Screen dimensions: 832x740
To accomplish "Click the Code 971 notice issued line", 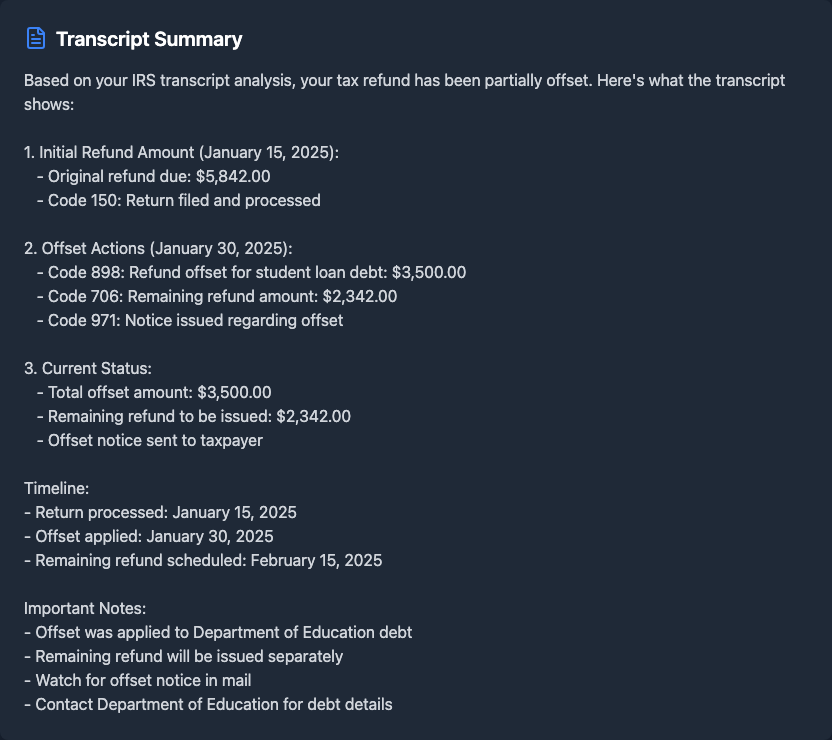I will (195, 320).
